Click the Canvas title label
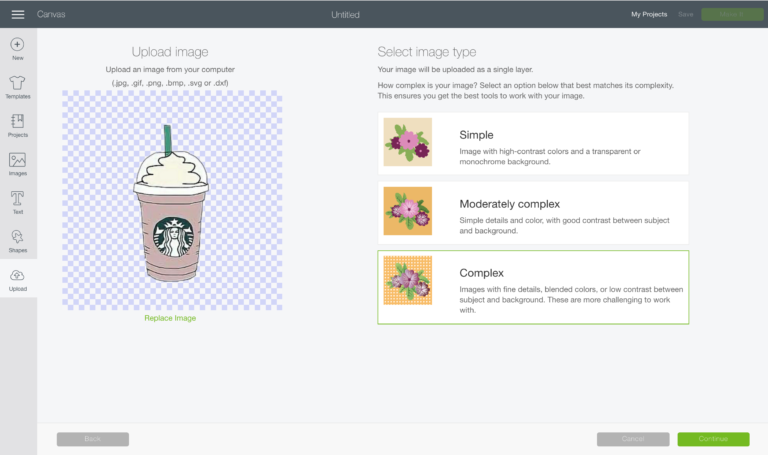Viewport: 768px width, 455px height. (51, 14)
